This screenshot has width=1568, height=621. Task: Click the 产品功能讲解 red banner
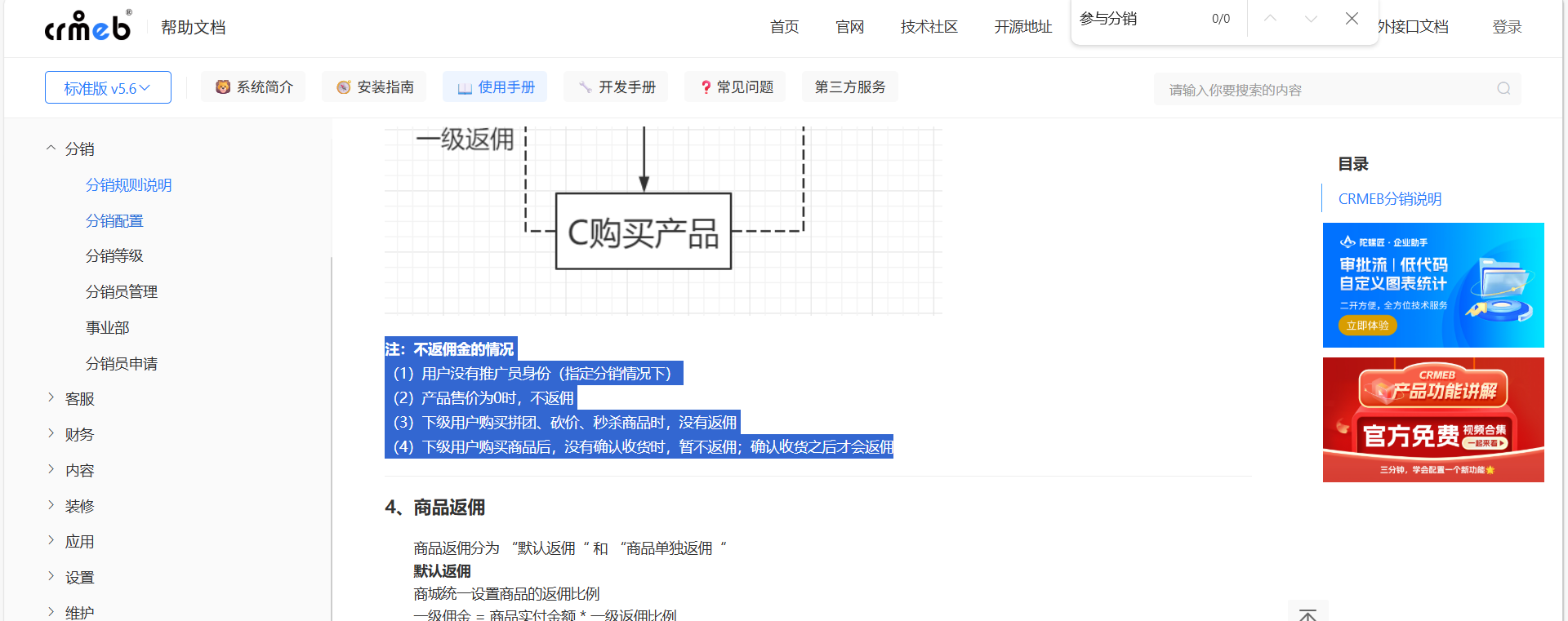coord(1433,419)
